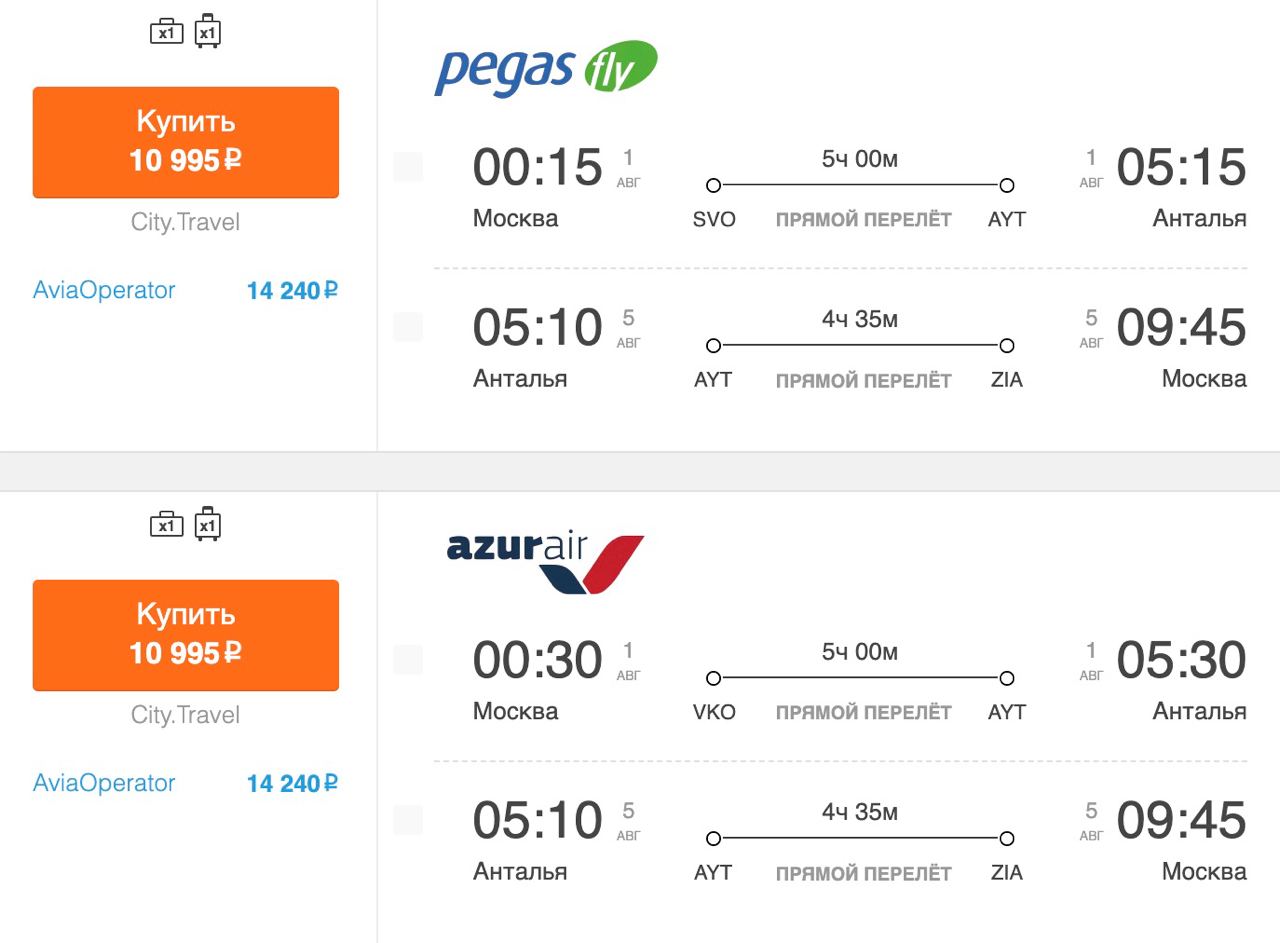
Task: Click 14 240 ₽ price on Pegas ticket
Action: pos(292,291)
